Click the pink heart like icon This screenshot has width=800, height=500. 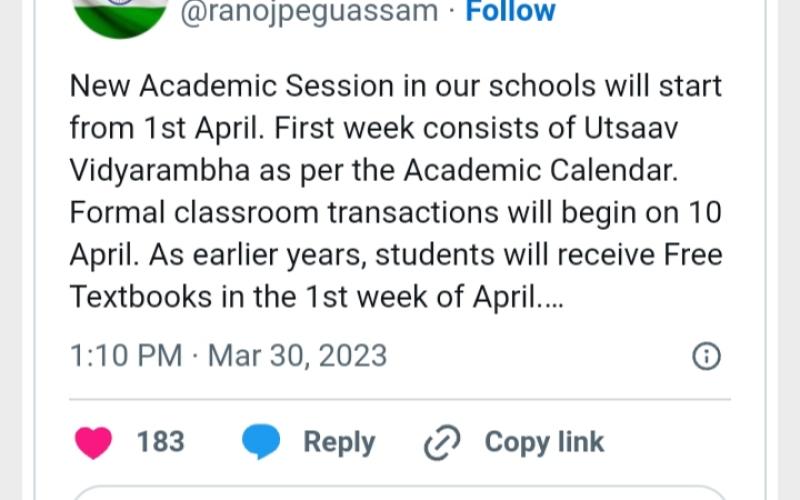tap(93, 442)
